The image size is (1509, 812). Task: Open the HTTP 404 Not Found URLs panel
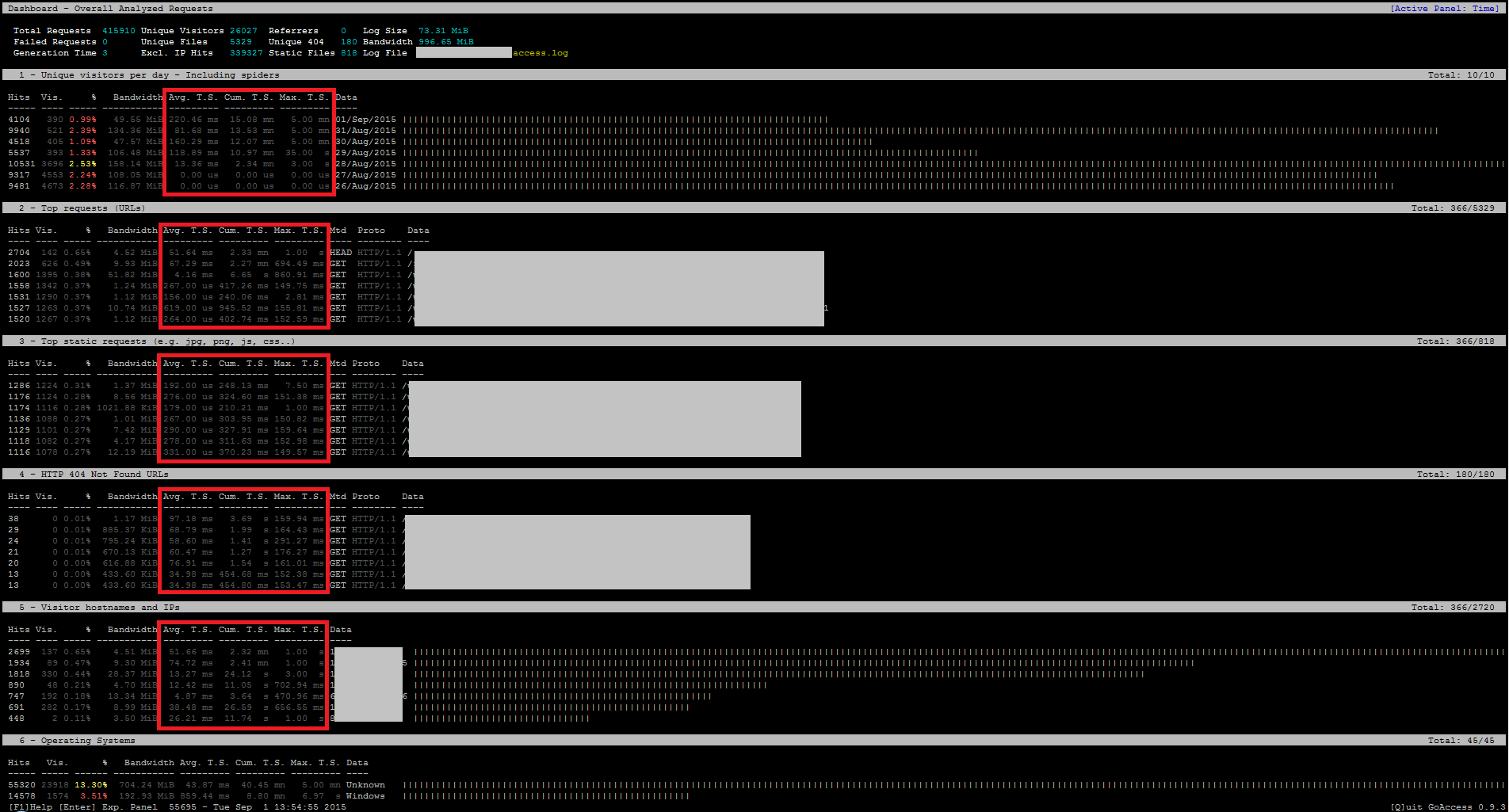click(754, 475)
